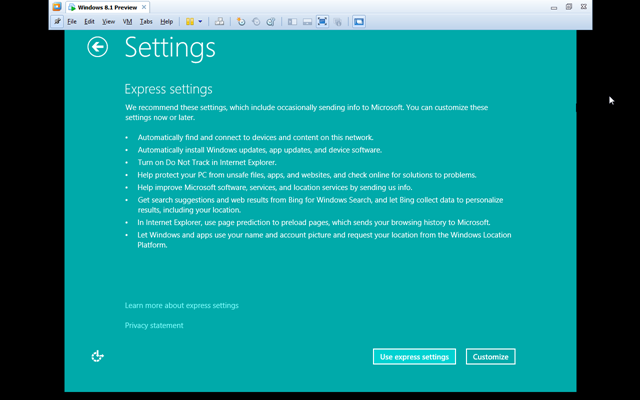Viewport: 640px width, 400px height.
Task: Click the Express settings heading
Action: coord(169,89)
